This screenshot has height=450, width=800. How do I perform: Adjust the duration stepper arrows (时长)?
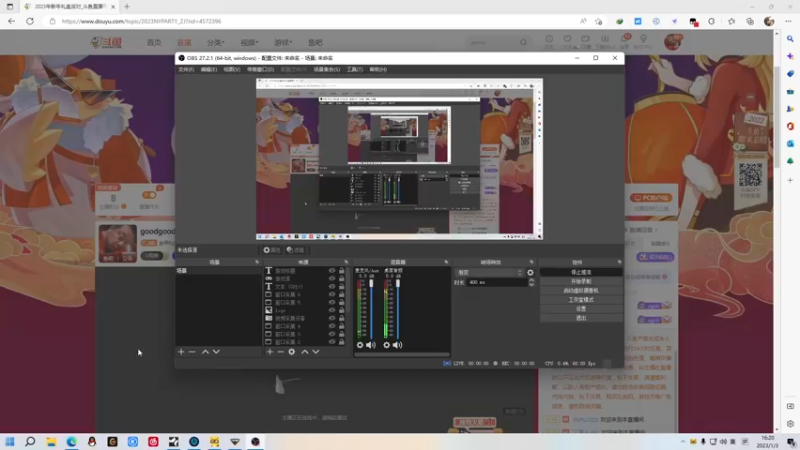tap(531, 282)
